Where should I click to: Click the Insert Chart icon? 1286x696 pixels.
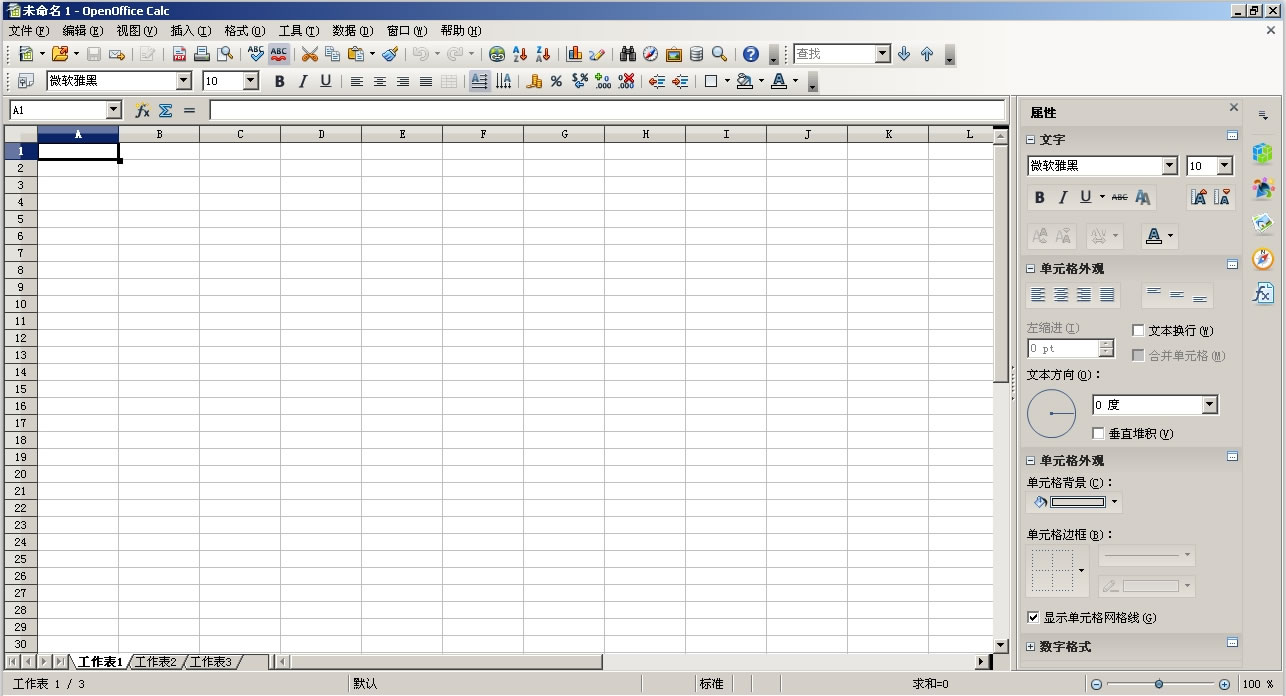pyautogui.click(x=574, y=54)
